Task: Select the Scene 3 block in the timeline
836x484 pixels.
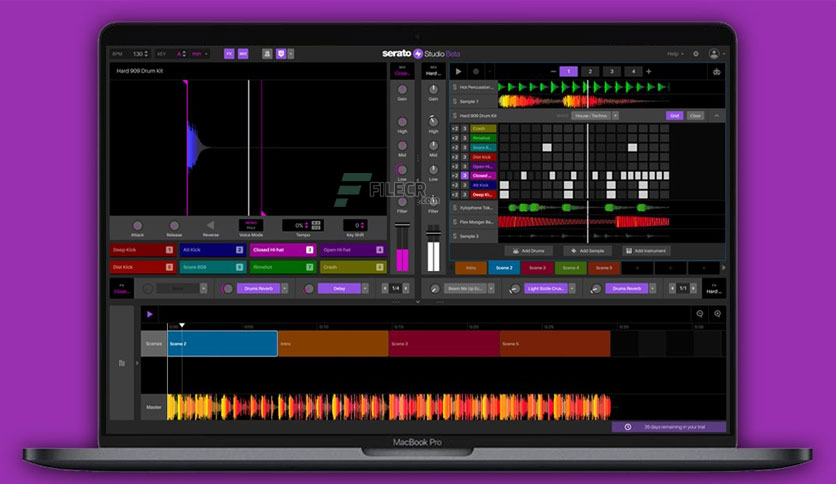Action: (444, 344)
